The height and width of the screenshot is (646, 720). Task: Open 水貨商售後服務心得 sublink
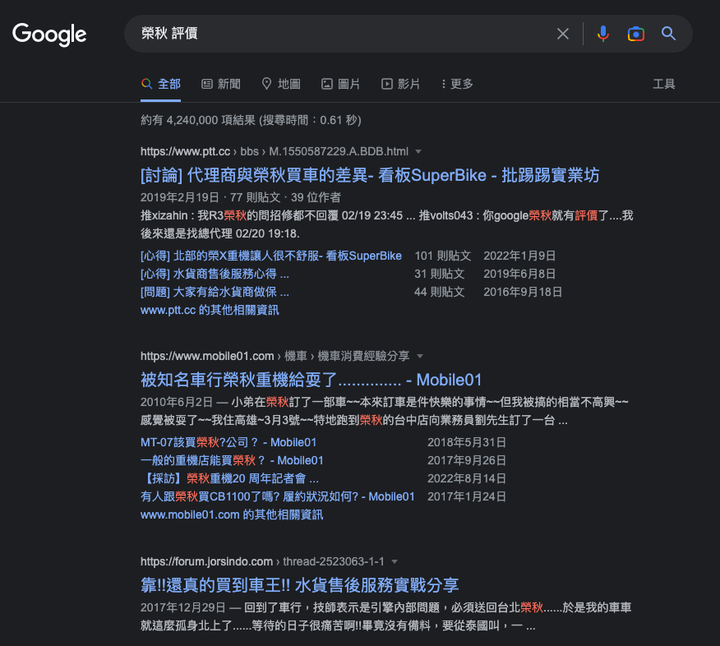214,274
